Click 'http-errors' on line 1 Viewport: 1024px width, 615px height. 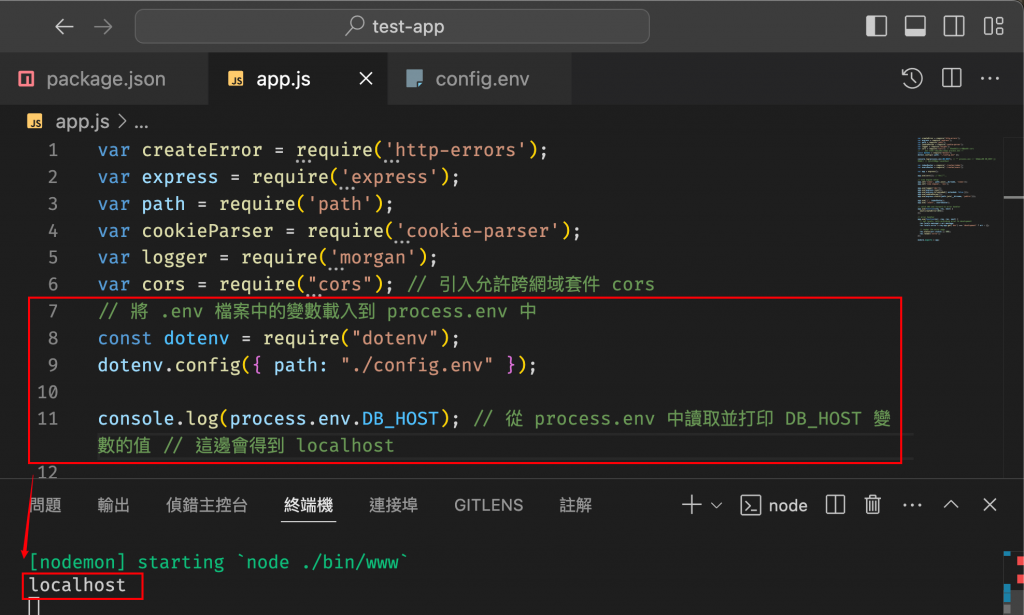pos(455,150)
